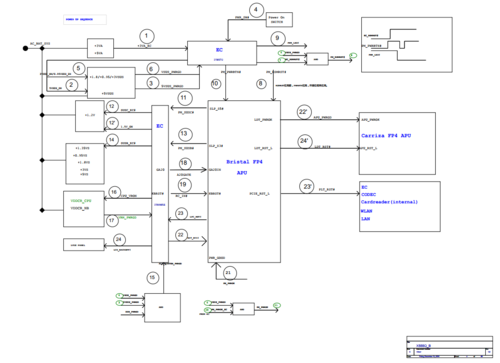Click the circled number 11 marker

[184, 98]
